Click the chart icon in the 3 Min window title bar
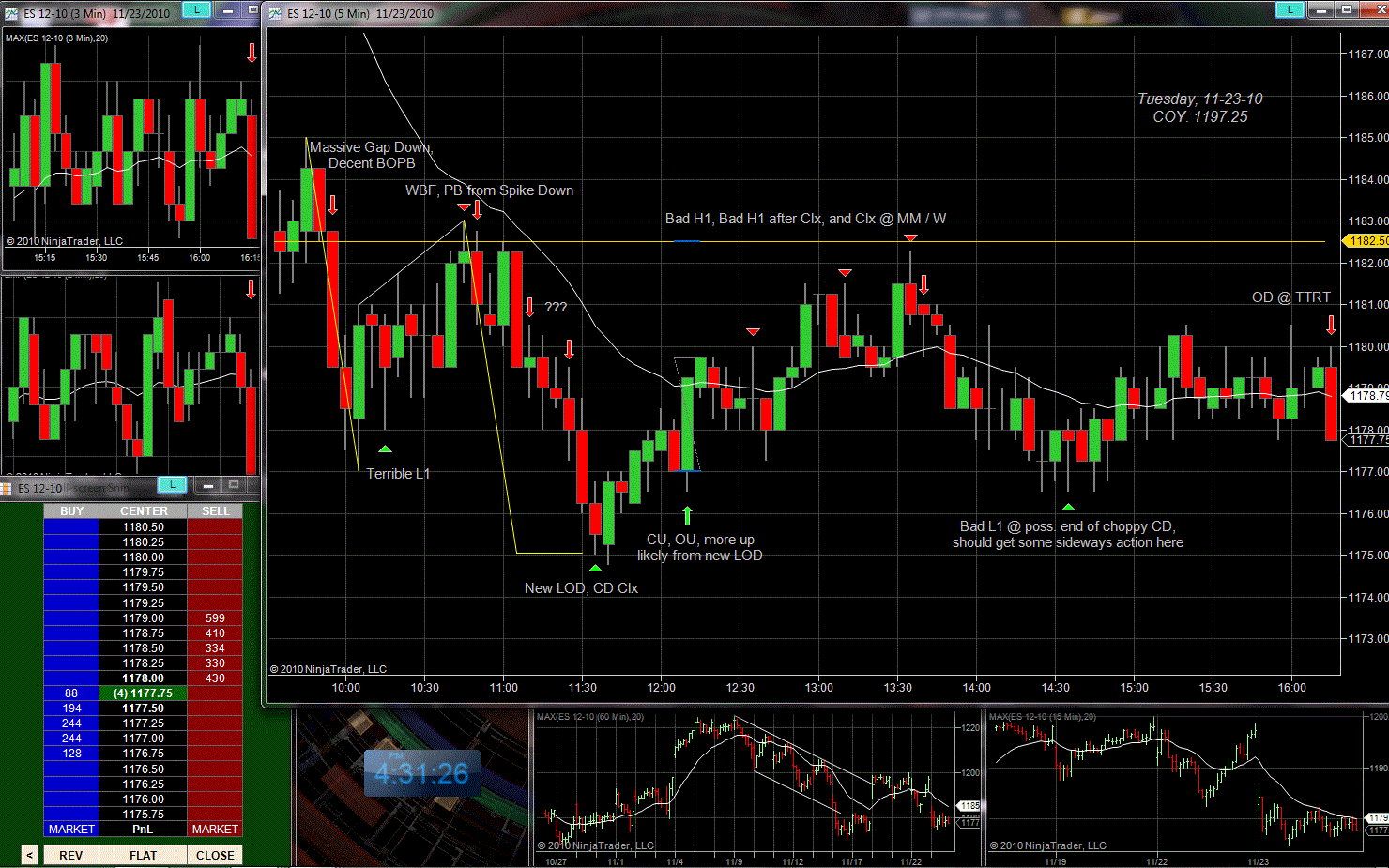This screenshot has width=1389, height=868. click(x=10, y=13)
